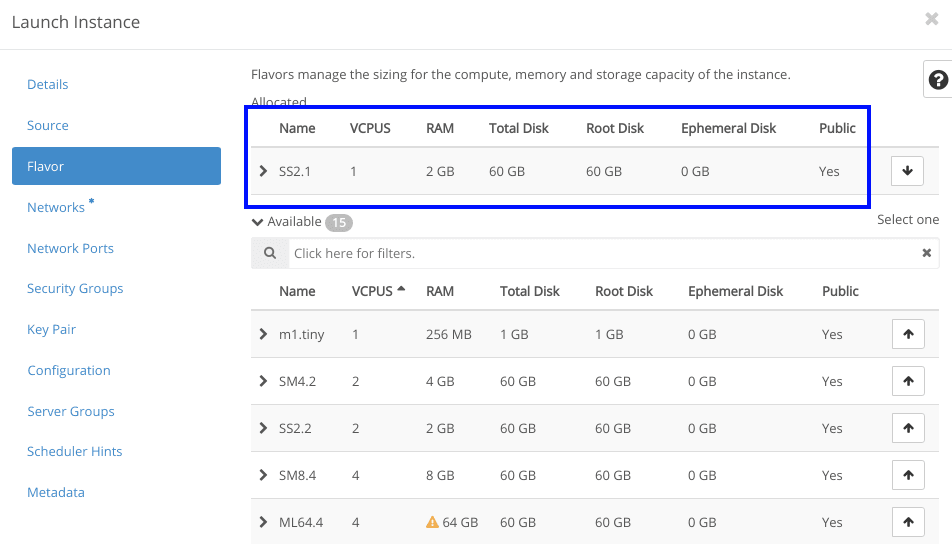Allocate SM4.2 flavor using up arrow
Viewport: 952px width, 544px height.
(x=907, y=381)
